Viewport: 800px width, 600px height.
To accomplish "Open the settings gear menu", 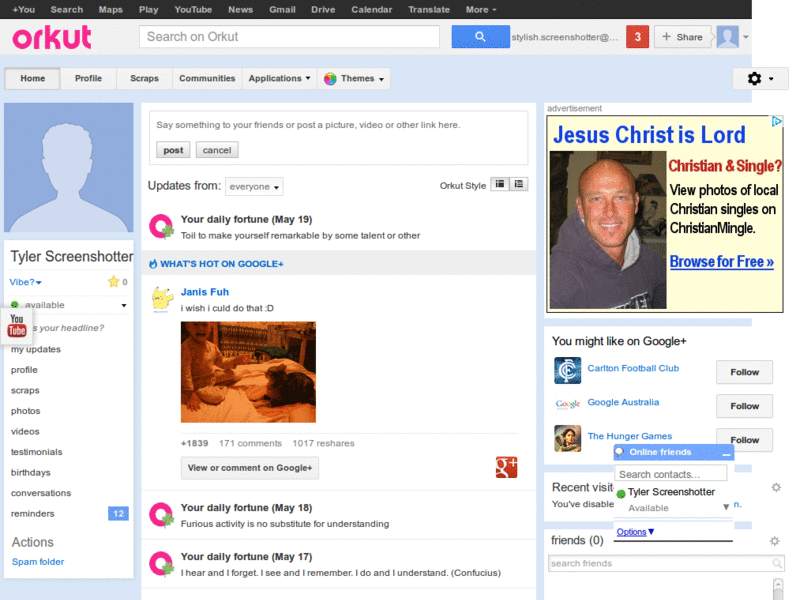I will [760, 79].
